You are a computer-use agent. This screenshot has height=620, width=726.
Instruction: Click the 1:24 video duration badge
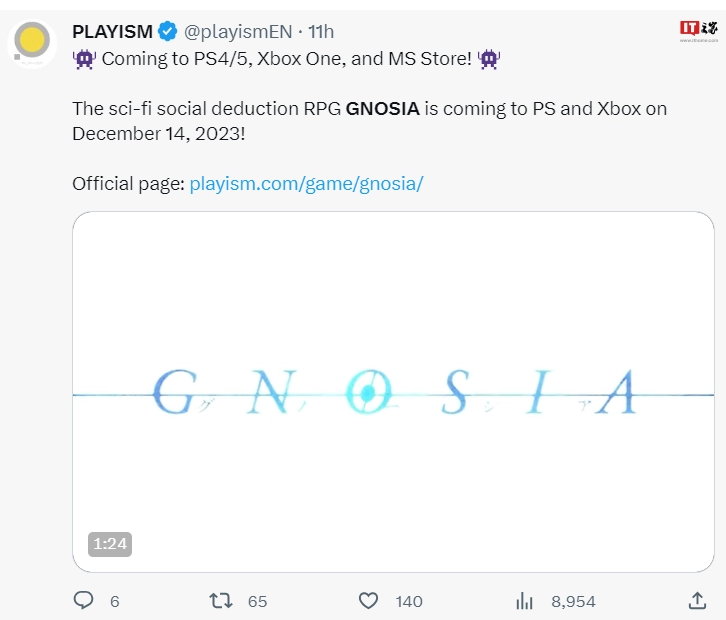pos(110,544)
